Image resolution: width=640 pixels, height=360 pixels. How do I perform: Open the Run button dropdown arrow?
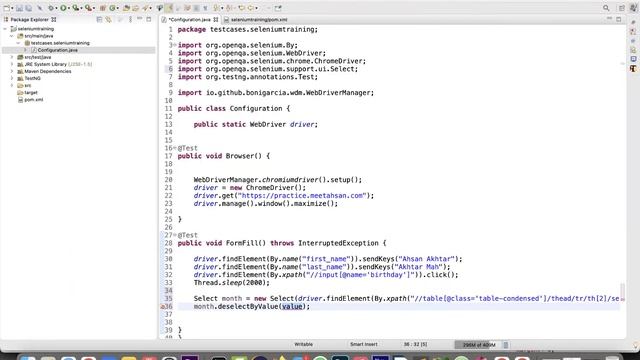tap(69, 8)
